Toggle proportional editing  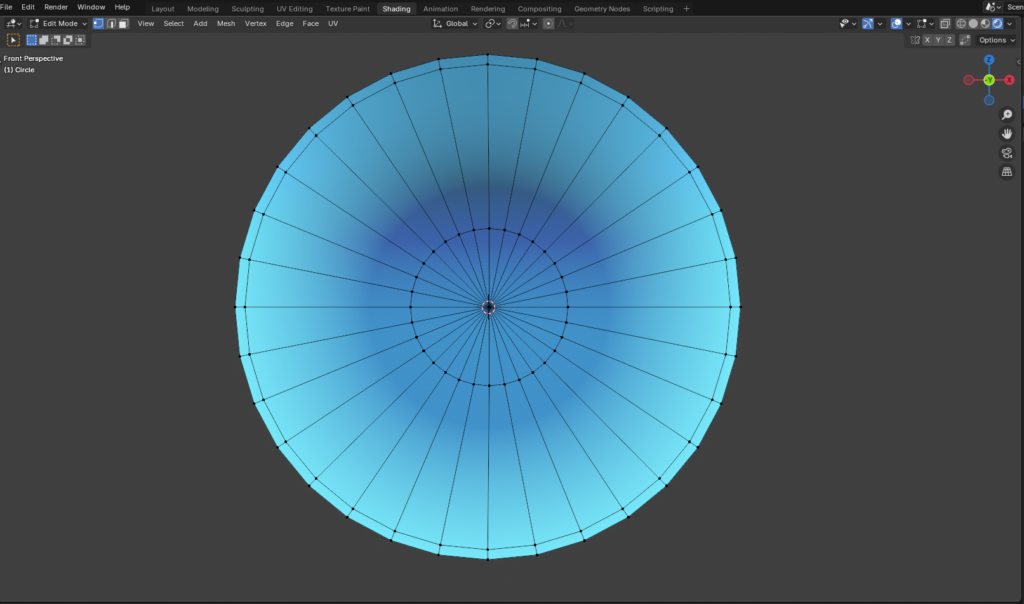coord(549,24)
